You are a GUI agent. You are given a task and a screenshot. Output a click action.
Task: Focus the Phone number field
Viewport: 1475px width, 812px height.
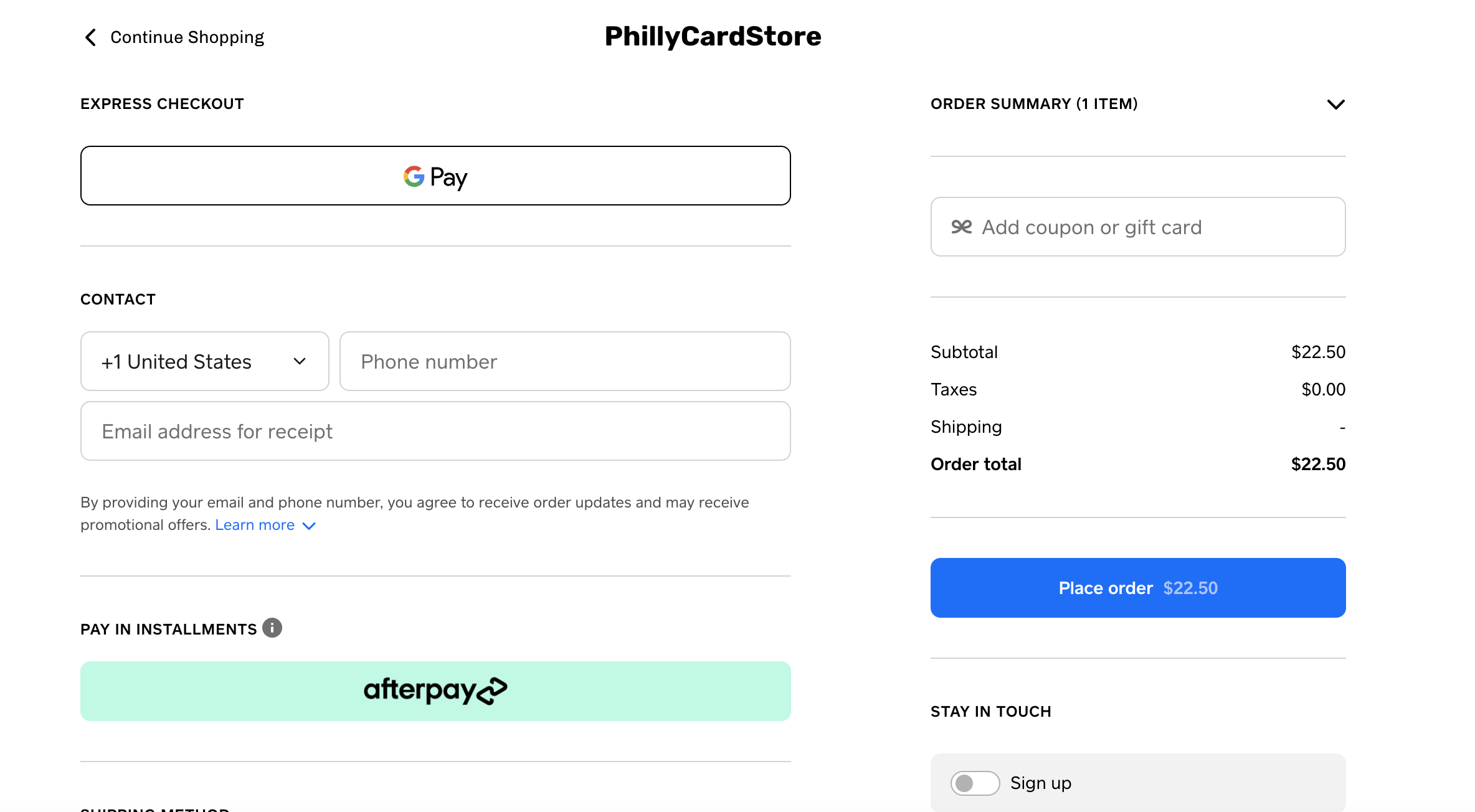pyautogui.click(x=564, y=362)
